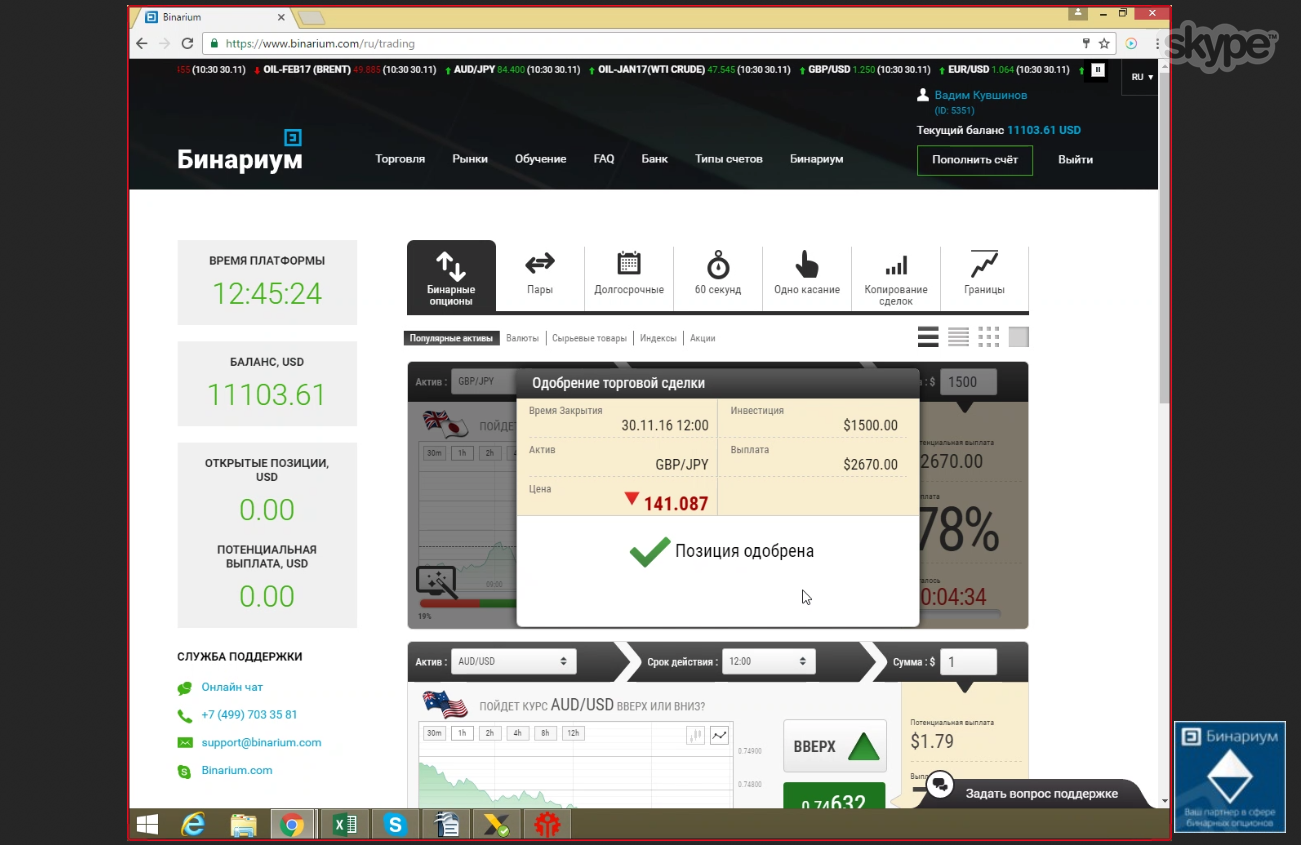Click Задать вопрос поддержке
The image size is (1301, 845).
point(1041,794)
